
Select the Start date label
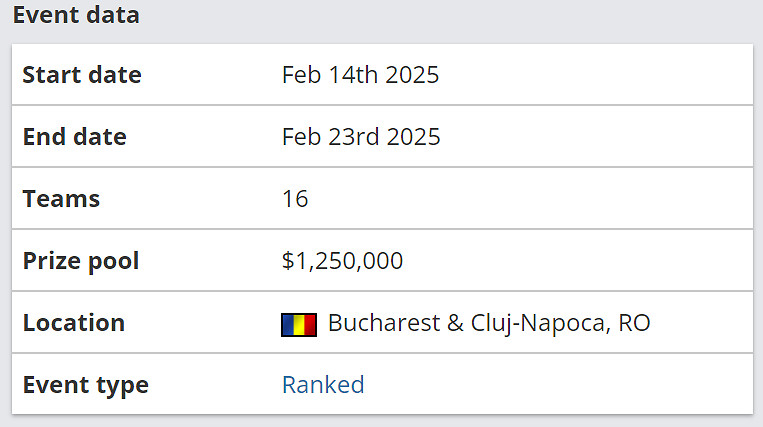pyautogui.click(x=82, y=75)
